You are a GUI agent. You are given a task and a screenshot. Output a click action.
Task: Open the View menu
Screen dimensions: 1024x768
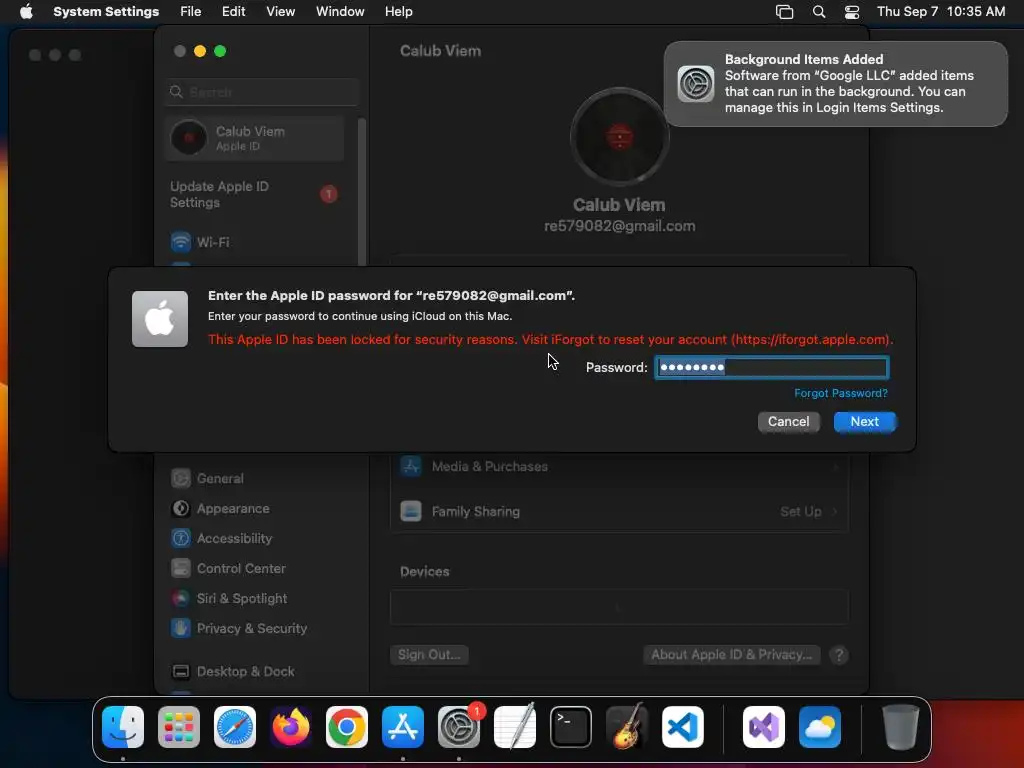point(280,12)
